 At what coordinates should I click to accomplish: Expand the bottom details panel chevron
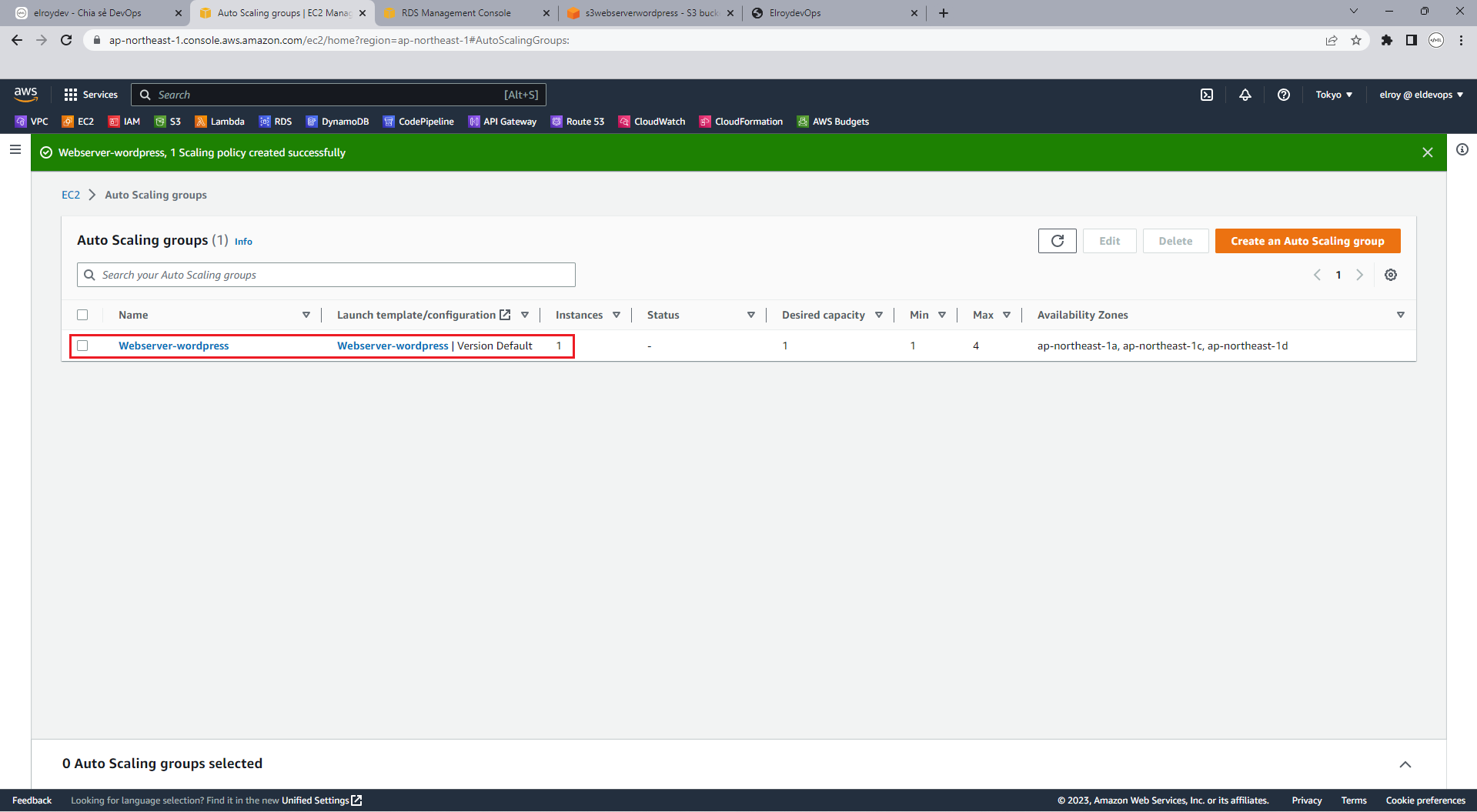[1405, 764]
